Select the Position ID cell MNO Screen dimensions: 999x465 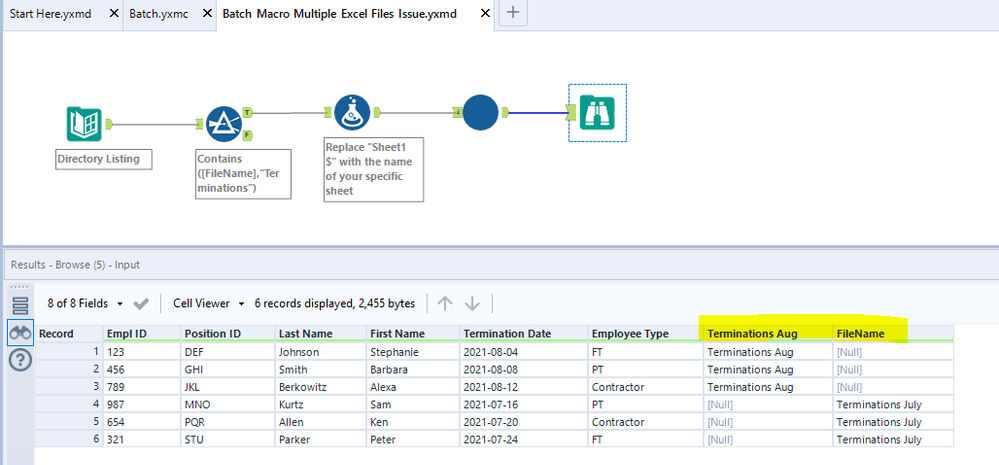tap(228, 404)
